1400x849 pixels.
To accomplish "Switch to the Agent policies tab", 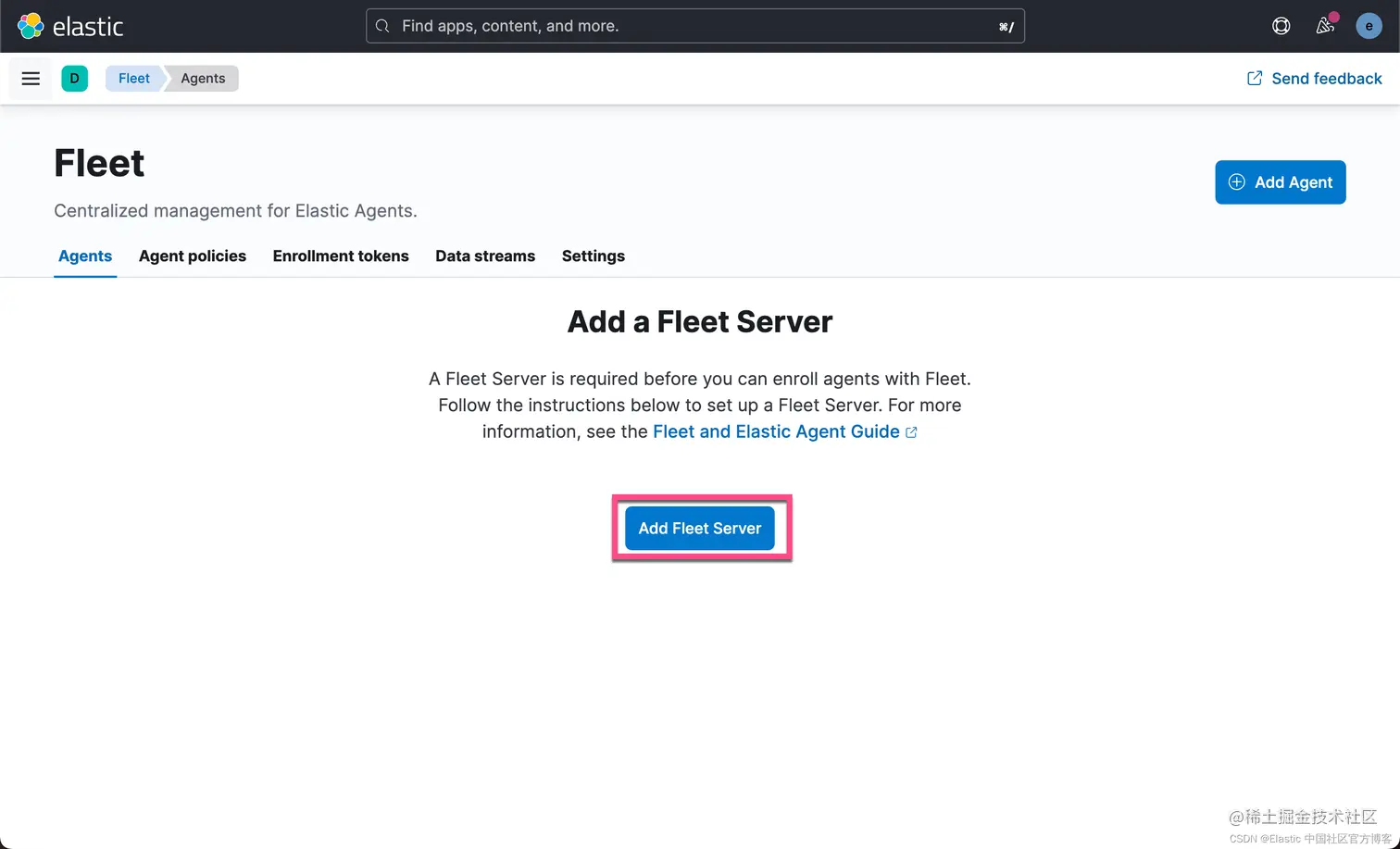I will (193, 256).
